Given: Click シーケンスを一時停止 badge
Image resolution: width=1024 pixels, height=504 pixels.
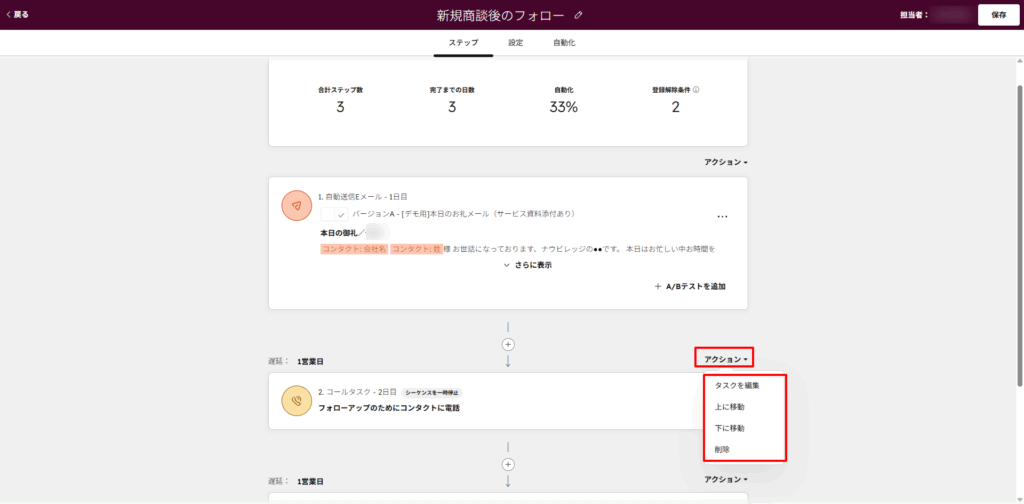Looking at the screenshot, I should 432,392.
